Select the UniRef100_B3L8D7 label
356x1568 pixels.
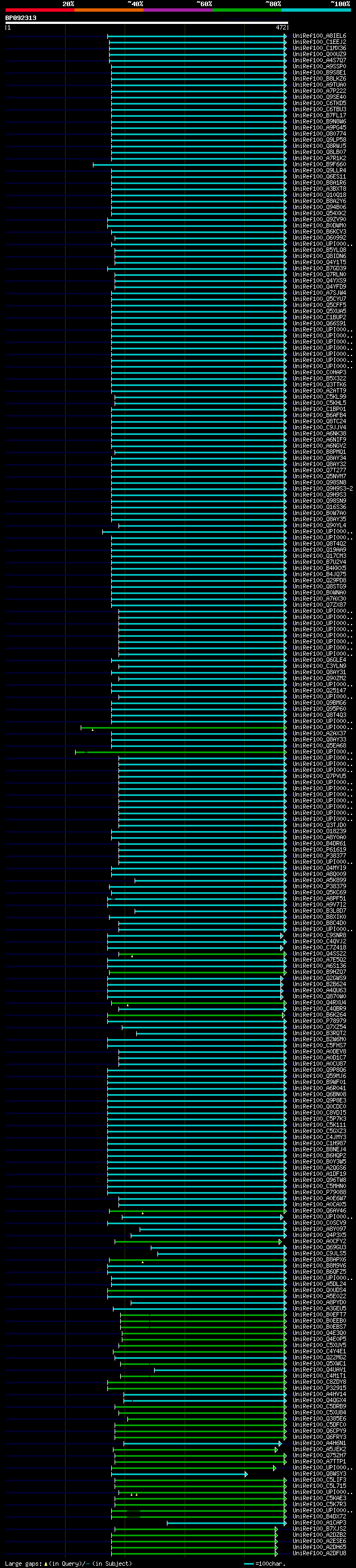click(x=319, y=911)
